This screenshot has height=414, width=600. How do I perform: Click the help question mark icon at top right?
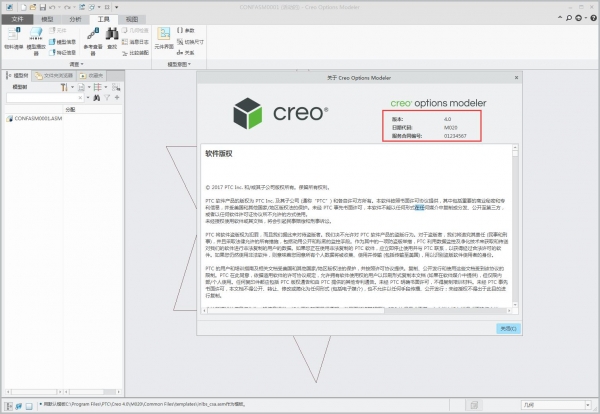pos(593,18)
